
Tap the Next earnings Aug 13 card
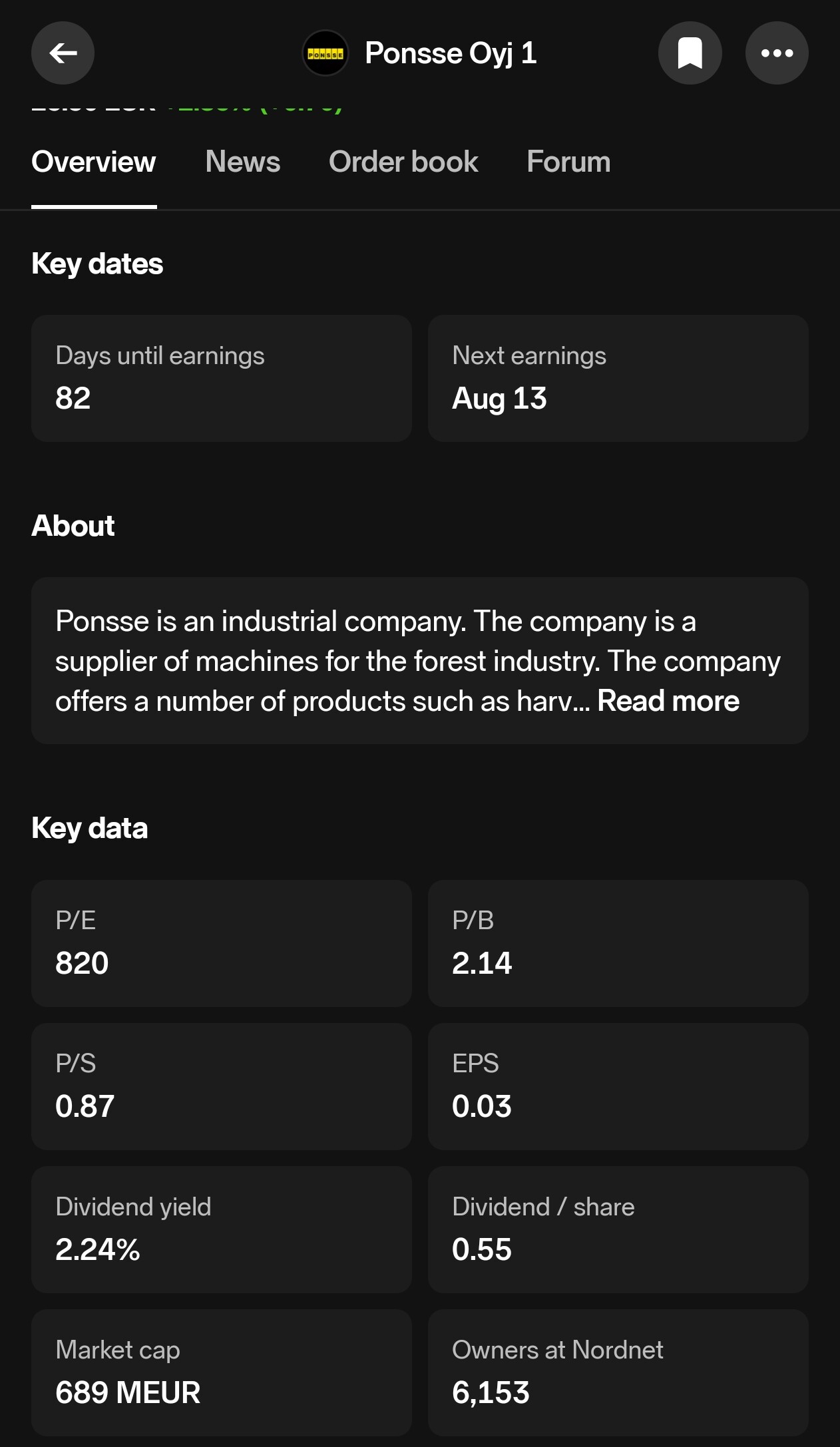click(618, 378)
